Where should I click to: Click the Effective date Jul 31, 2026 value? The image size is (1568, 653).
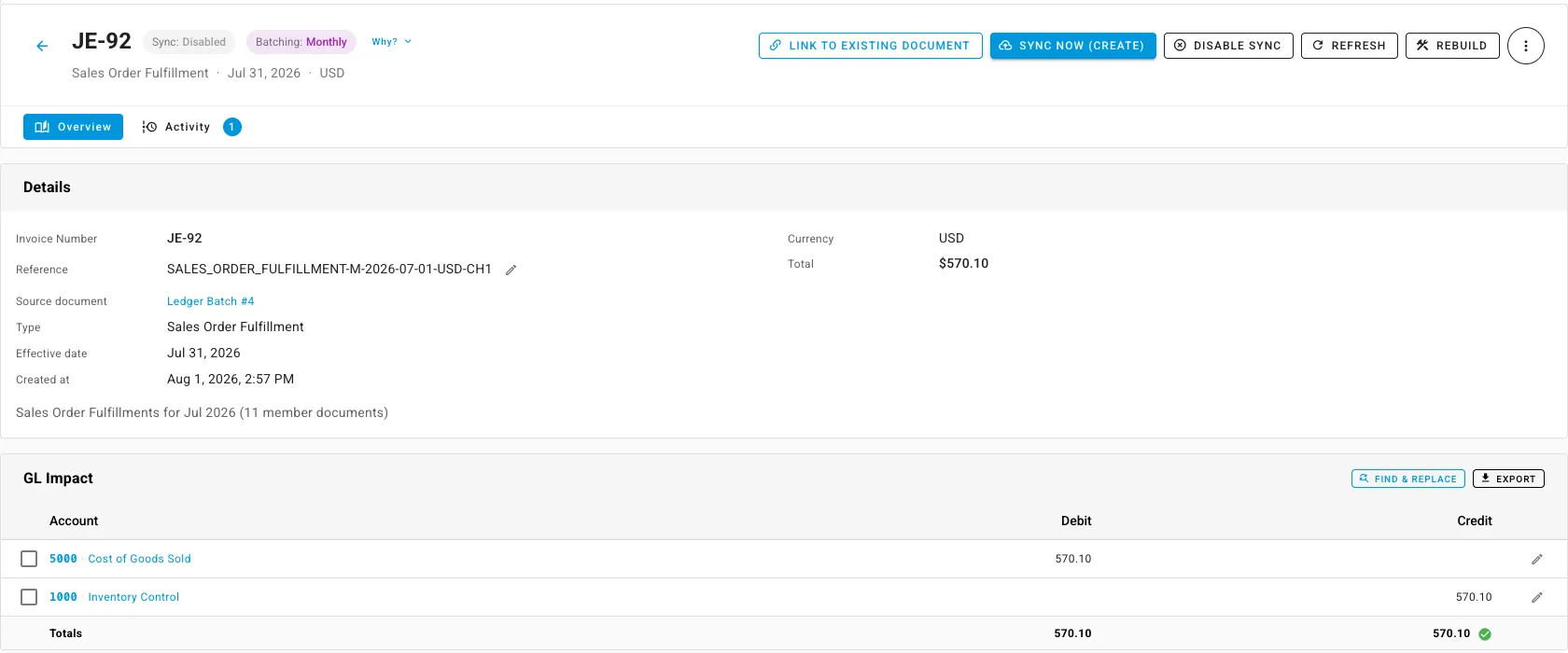[x=203, y=353]
